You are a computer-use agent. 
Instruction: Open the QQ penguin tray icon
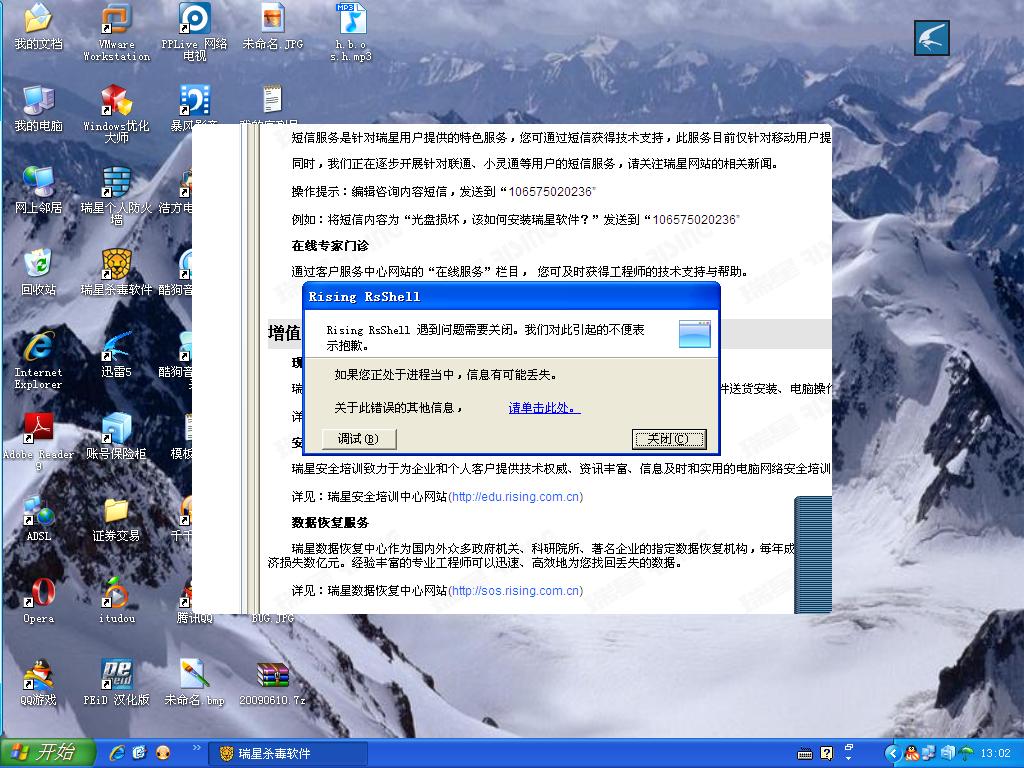(x=912, y=754)
